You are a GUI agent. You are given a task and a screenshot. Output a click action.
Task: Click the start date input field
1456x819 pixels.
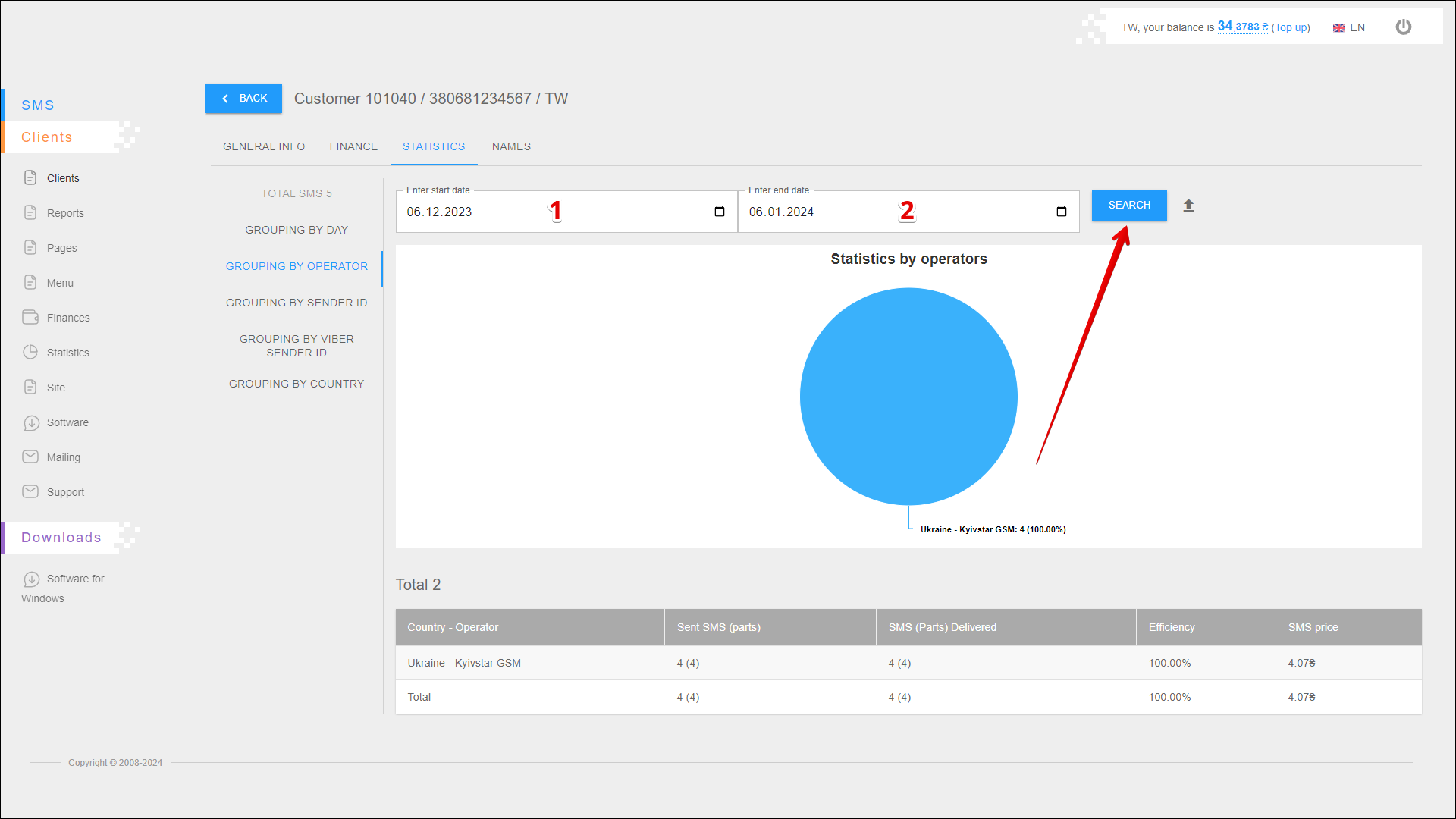click(x=485, y=212)
